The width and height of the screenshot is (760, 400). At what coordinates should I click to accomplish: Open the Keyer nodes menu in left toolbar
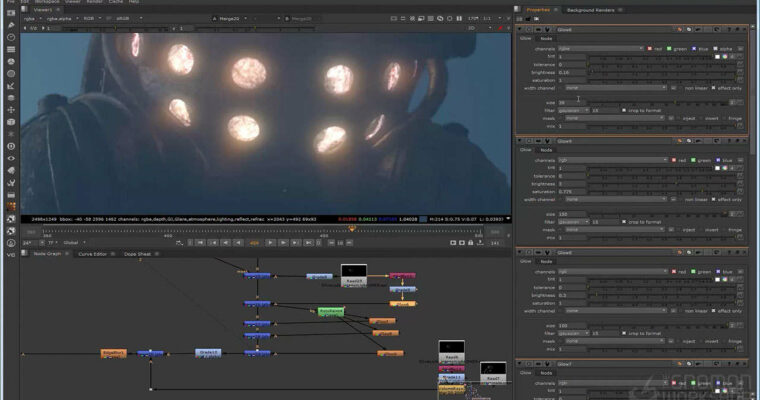(x=11, y=85)
